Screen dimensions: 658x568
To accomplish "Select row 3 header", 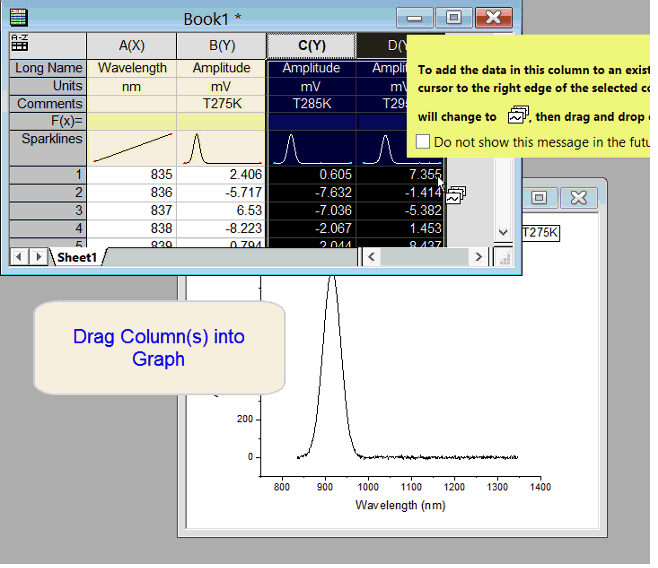I will click(48, 211).
